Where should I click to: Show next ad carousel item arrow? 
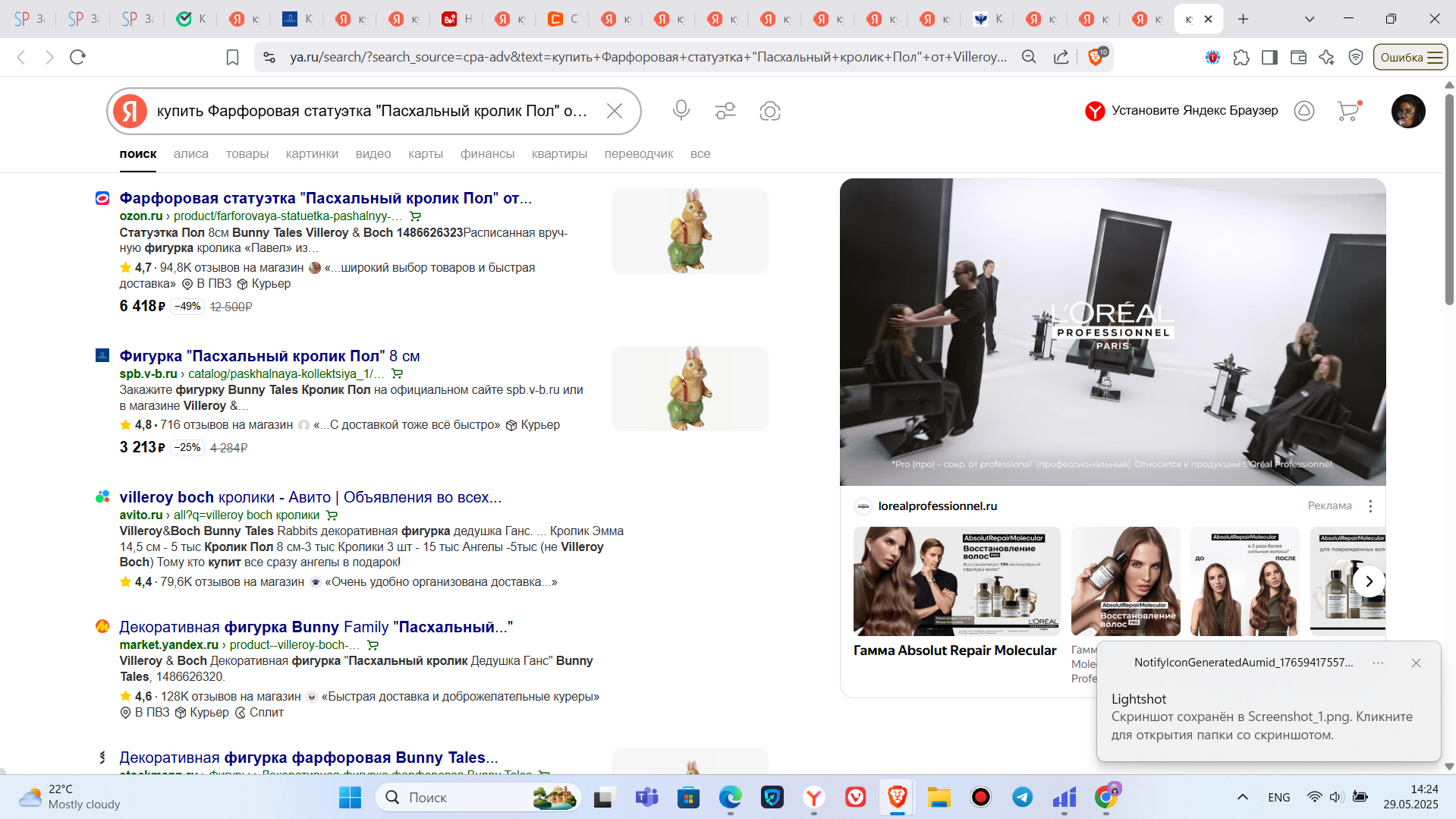(1370, 581)
